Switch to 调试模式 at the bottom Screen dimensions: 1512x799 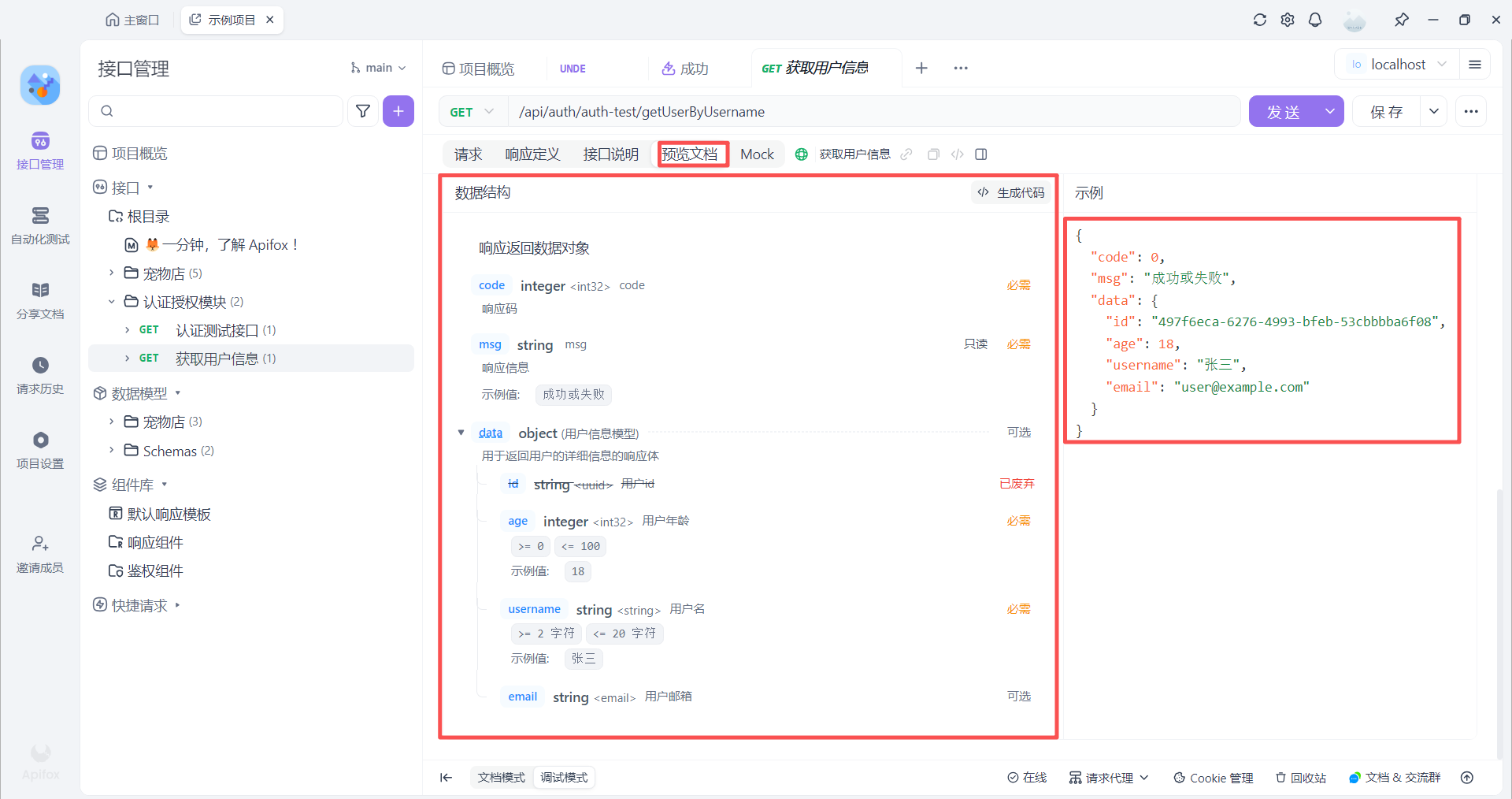564,778
